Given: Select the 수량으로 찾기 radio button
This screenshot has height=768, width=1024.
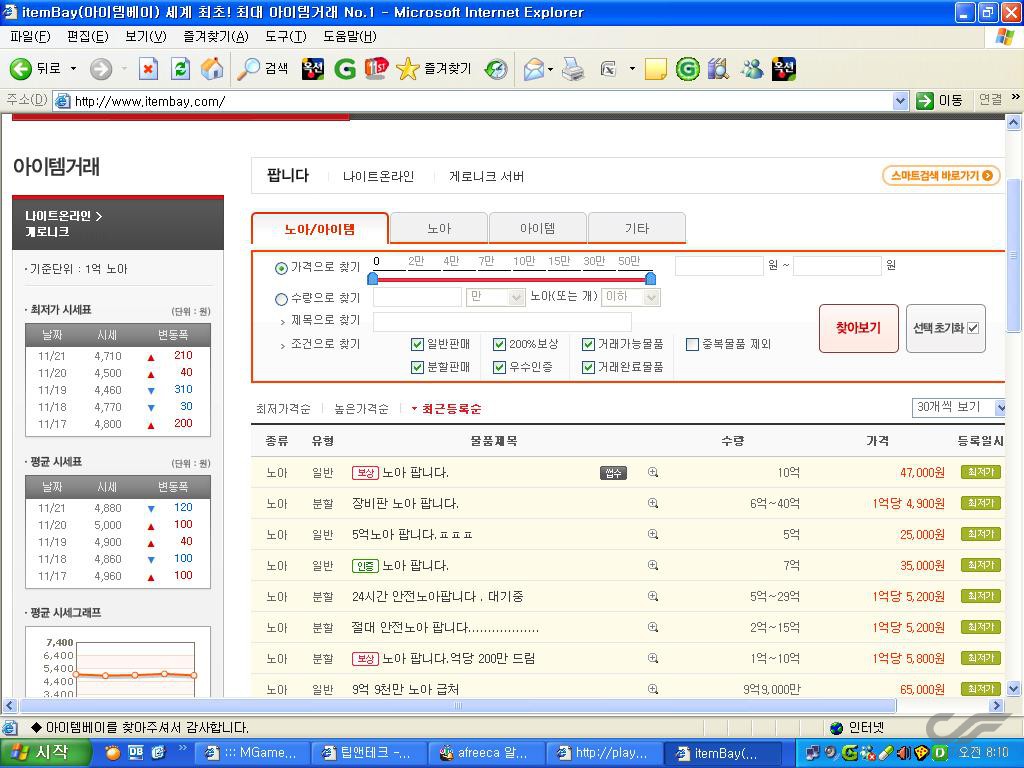Looking at the screenshot, I should coord(281,299).
